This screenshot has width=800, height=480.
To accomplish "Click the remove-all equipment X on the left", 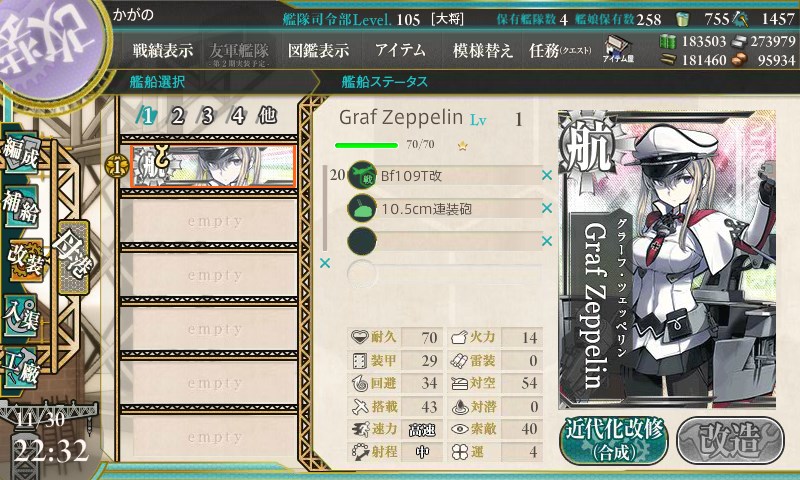I will tap(324, 263).
